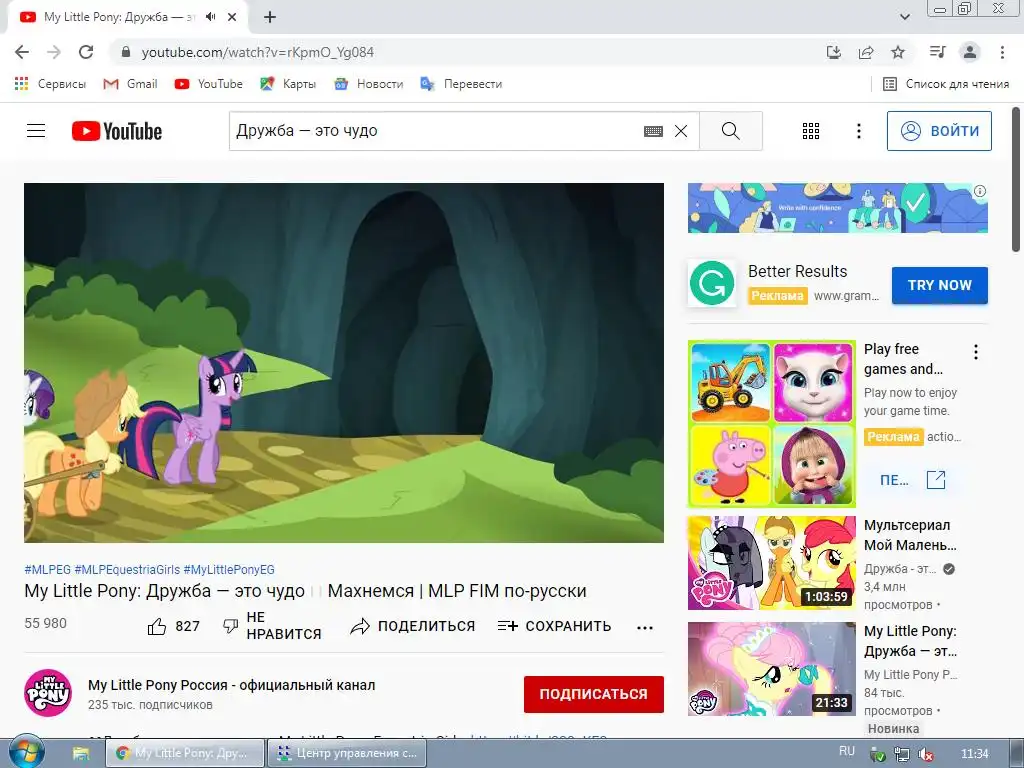Open the Windows Start button
The height and width of the screenshot is (768, 1024).
[x=26, y=752]
